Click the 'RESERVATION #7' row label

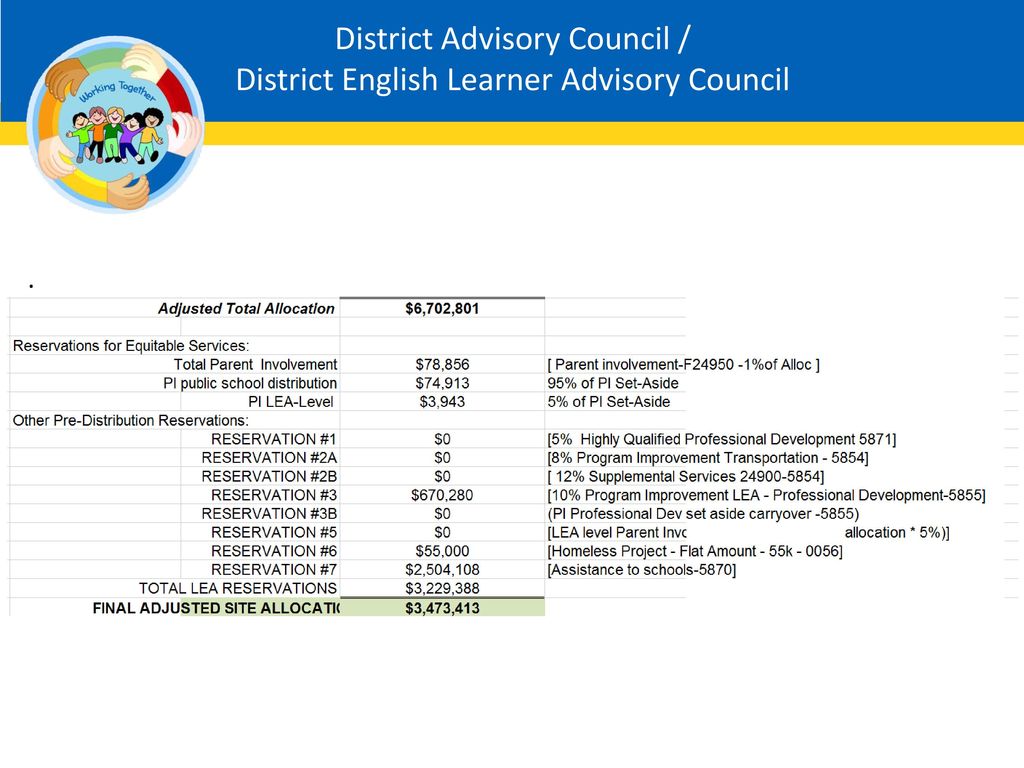coord(274,569)
